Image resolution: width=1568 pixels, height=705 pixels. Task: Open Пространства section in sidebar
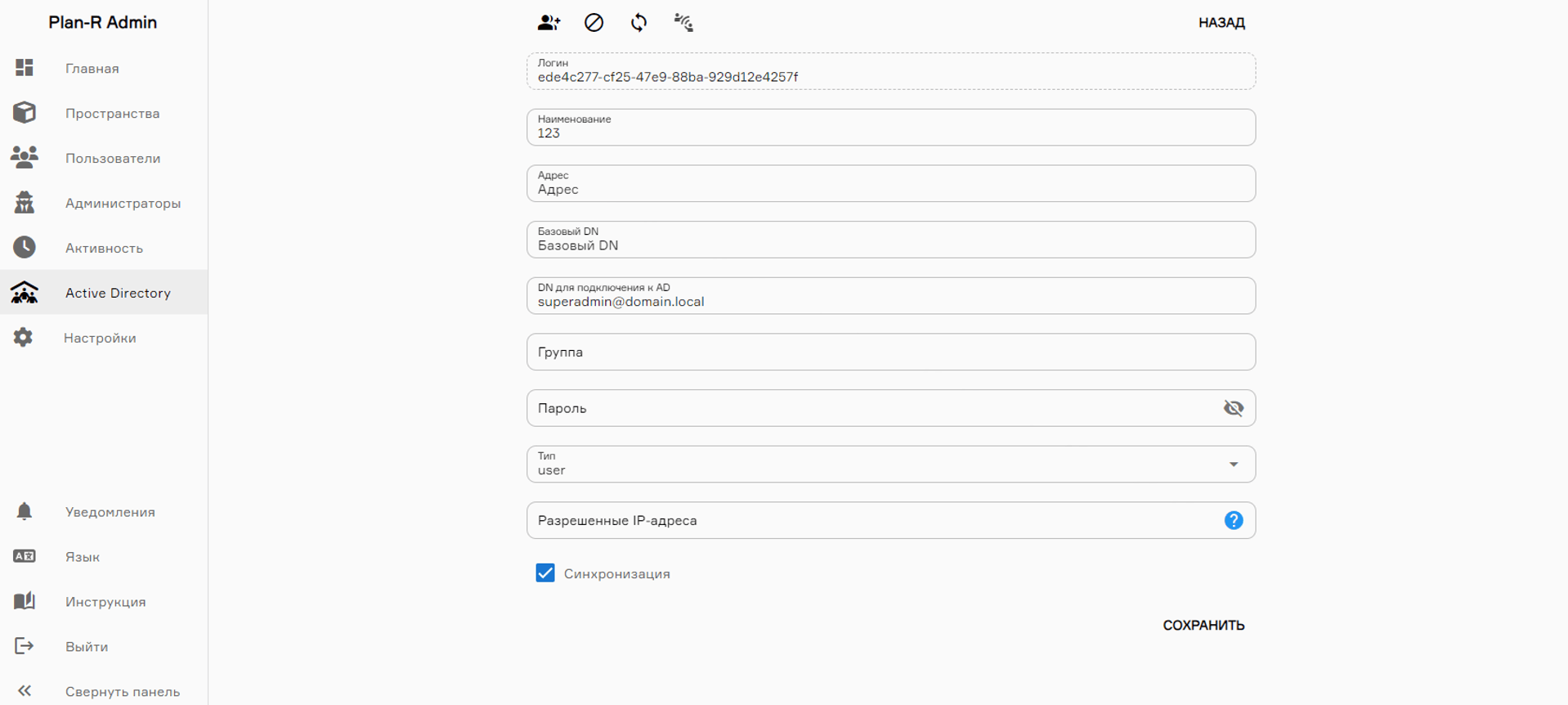[x=112, y=114]
